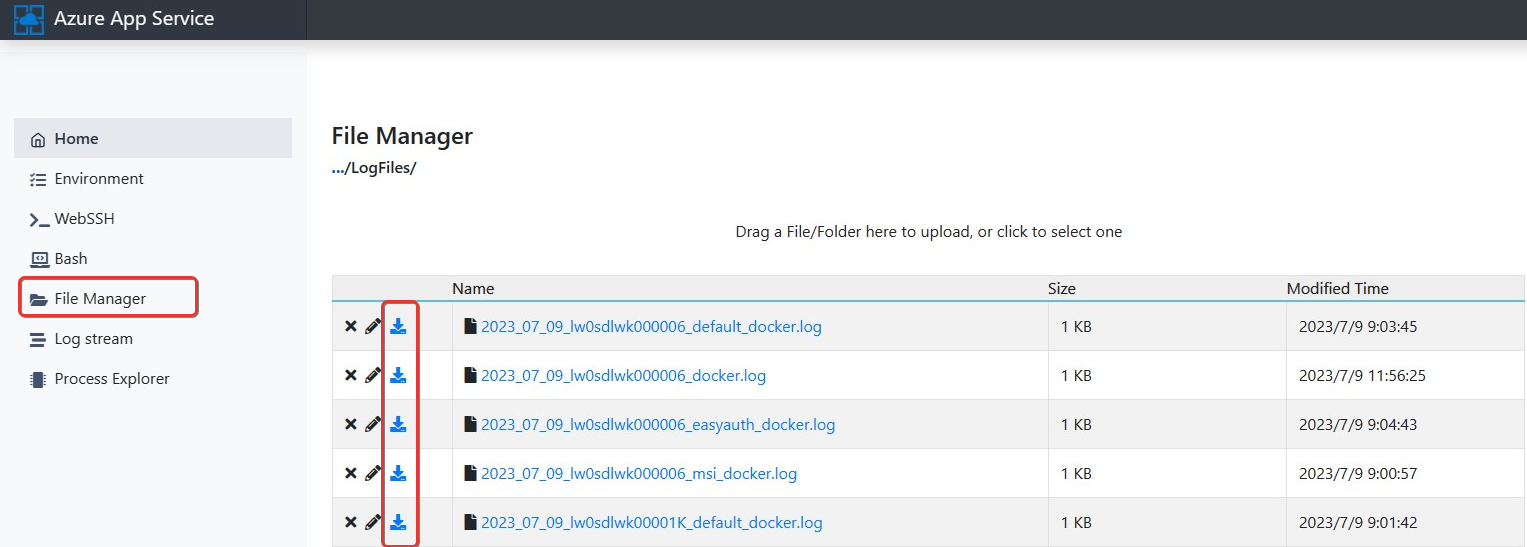Screen dimensions: 1527x547
Task: Download the 2023_07_09_lw0sdlwk000006_easyauth_docker.log file
Action: [x=398, y=425]
